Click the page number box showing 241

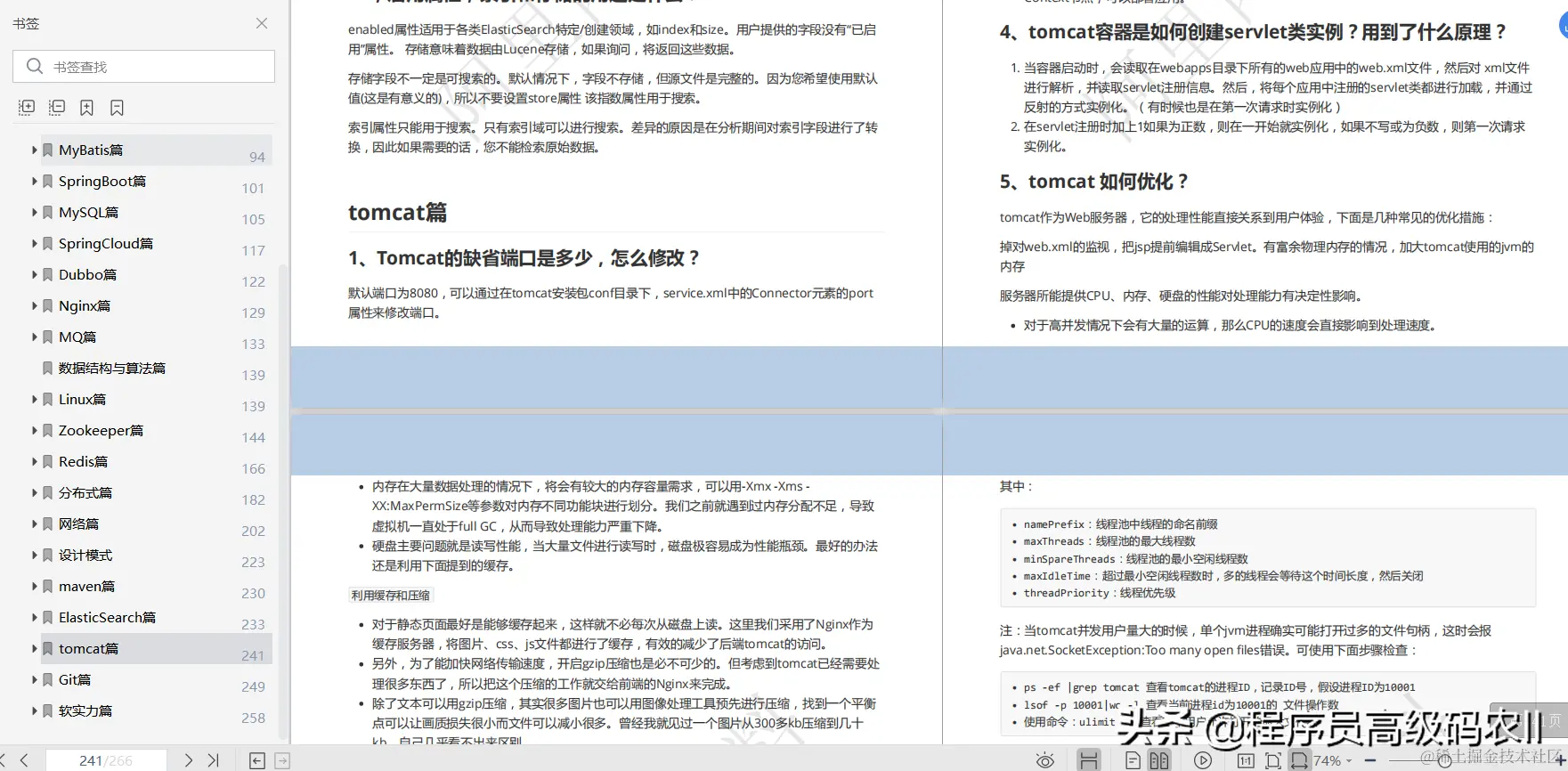coord(106,760)
